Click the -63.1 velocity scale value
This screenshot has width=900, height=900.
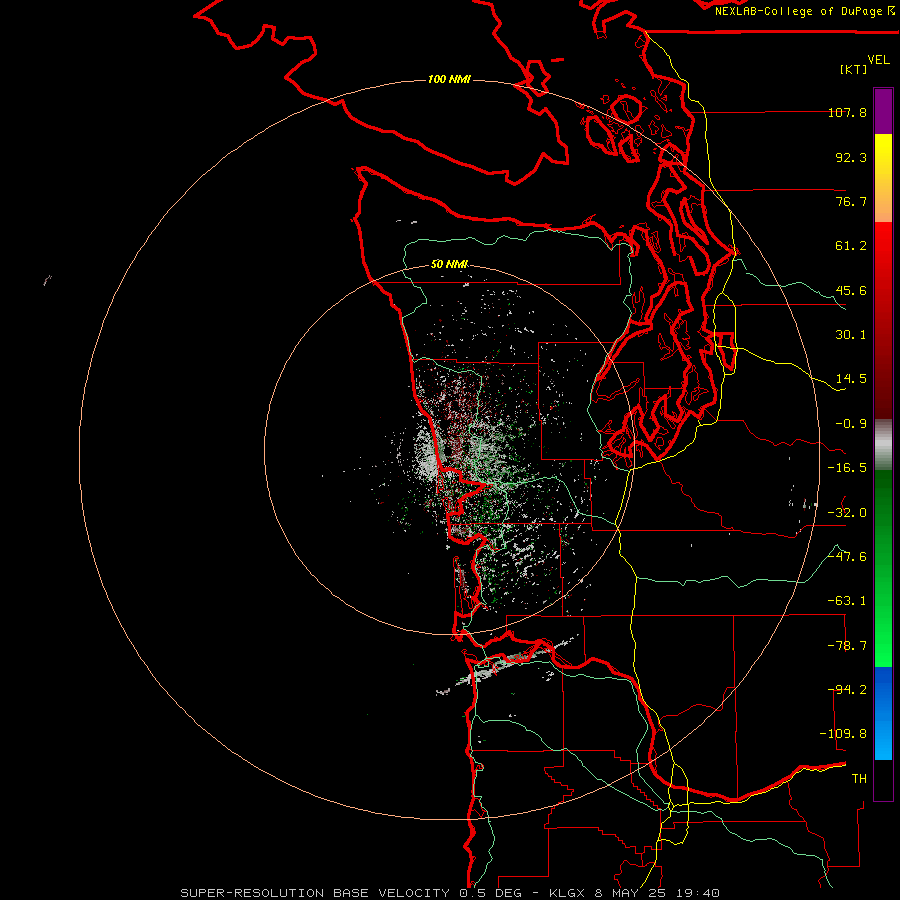(847, 601)
